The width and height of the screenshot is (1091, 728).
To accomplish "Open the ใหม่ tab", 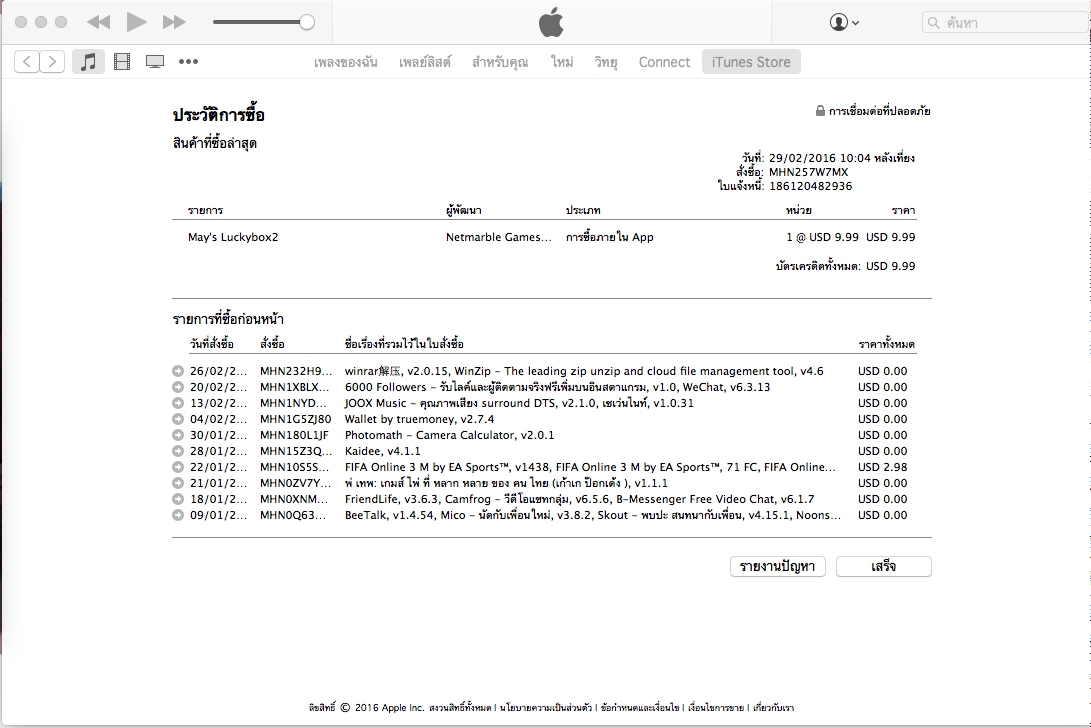I will [562, 62].
